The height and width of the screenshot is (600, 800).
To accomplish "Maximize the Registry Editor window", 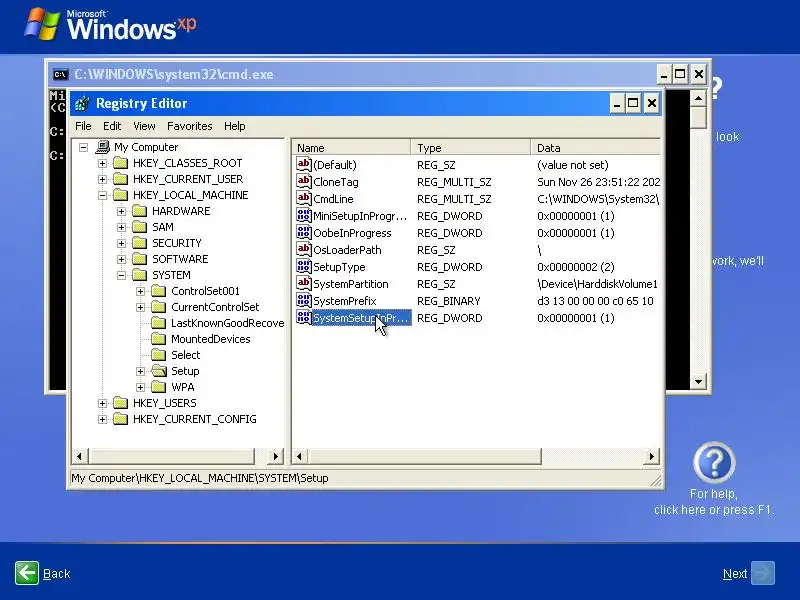I will (x=633, y=104).
